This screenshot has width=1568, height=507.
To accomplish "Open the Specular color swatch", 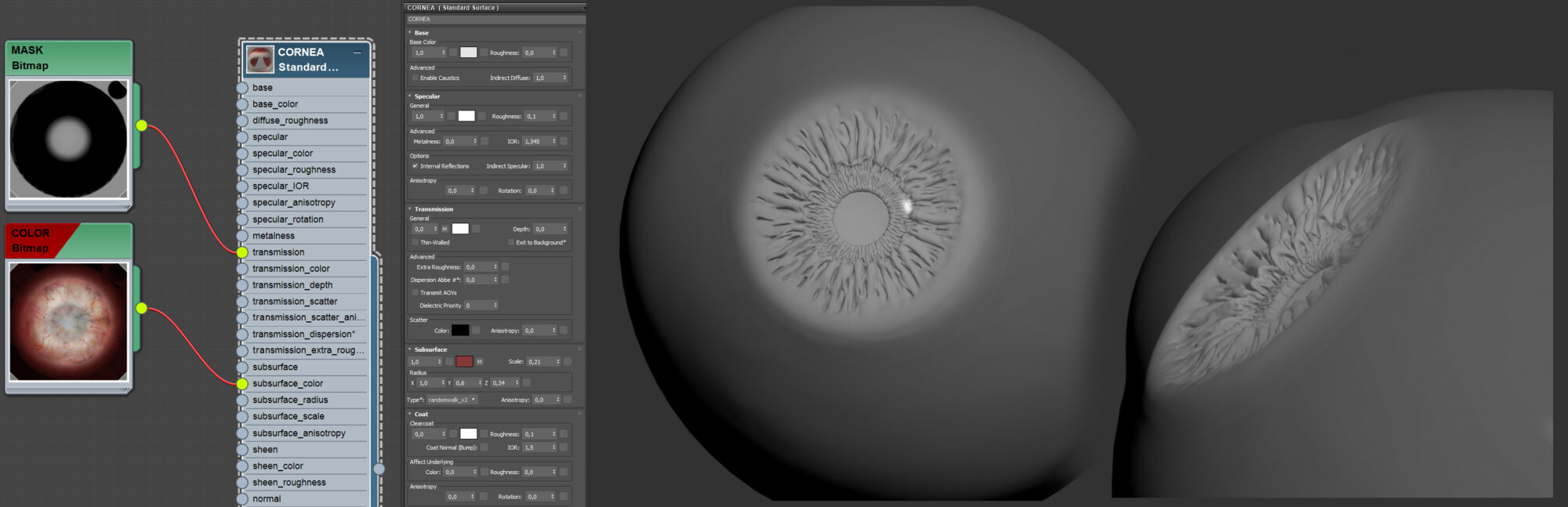I will [466, 116].
